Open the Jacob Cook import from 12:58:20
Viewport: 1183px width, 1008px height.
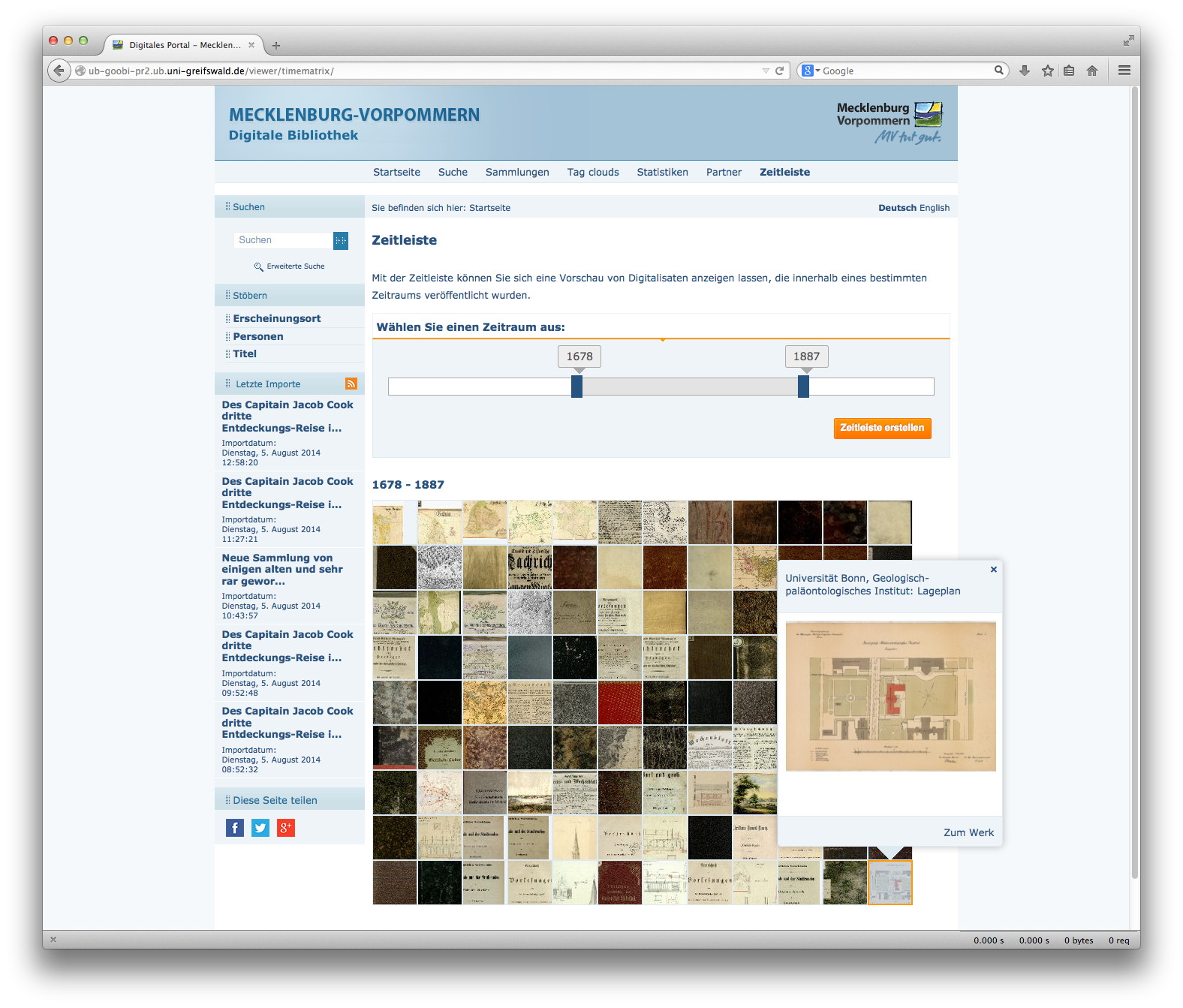point(287,417)
